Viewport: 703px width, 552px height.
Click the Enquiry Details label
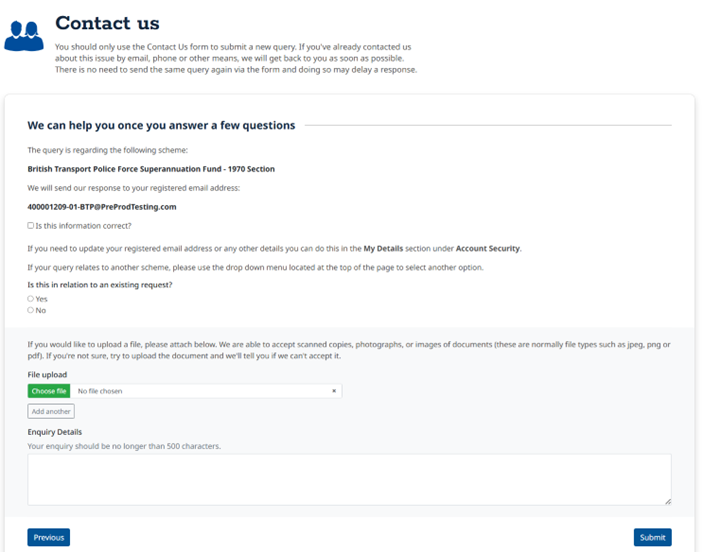click(55, 432)
